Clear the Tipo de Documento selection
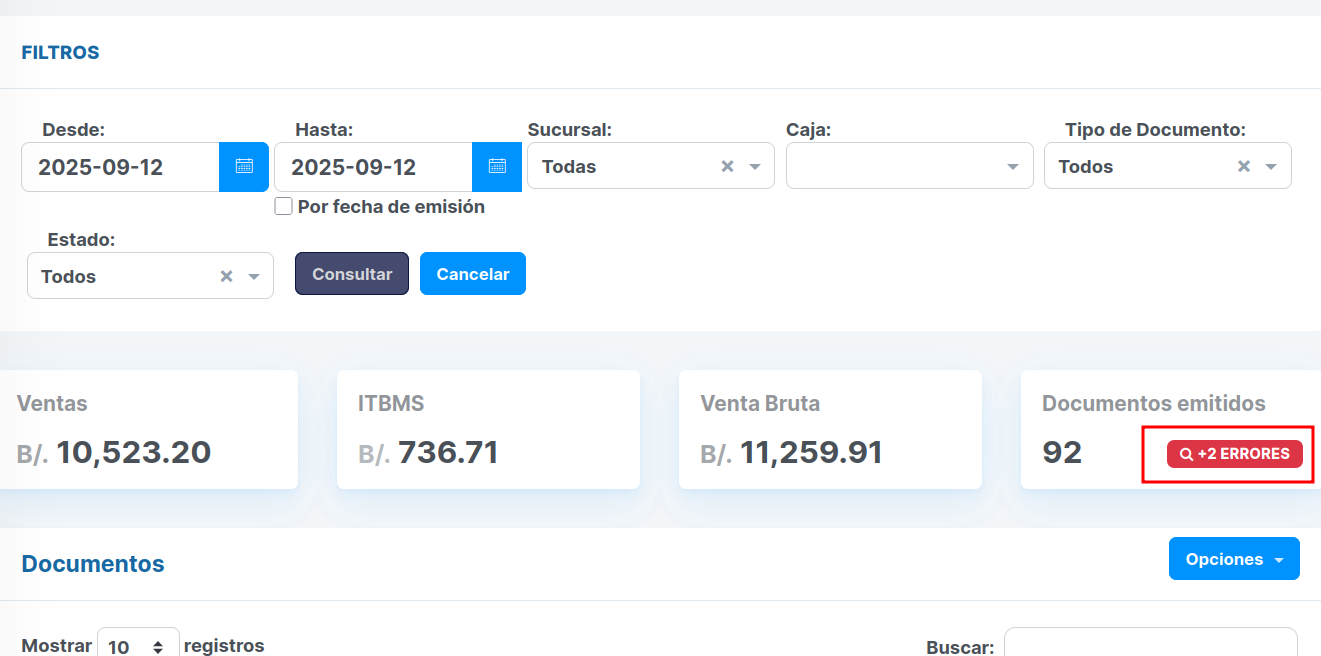 (1244, 166)
